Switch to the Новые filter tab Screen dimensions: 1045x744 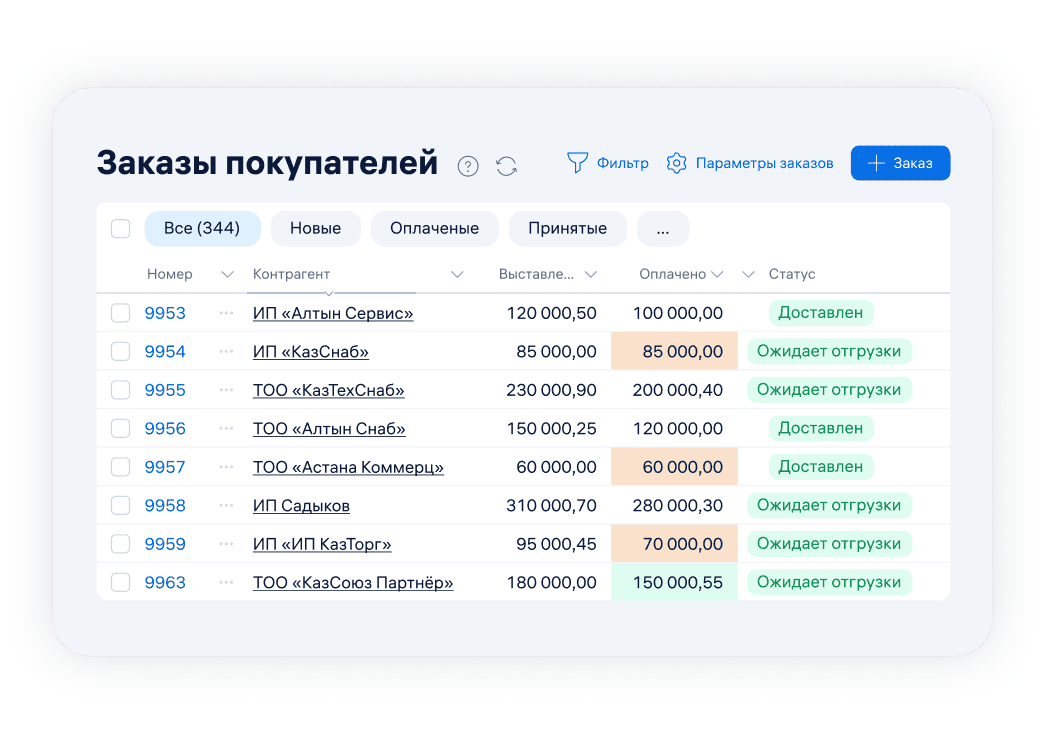point(315,228)
